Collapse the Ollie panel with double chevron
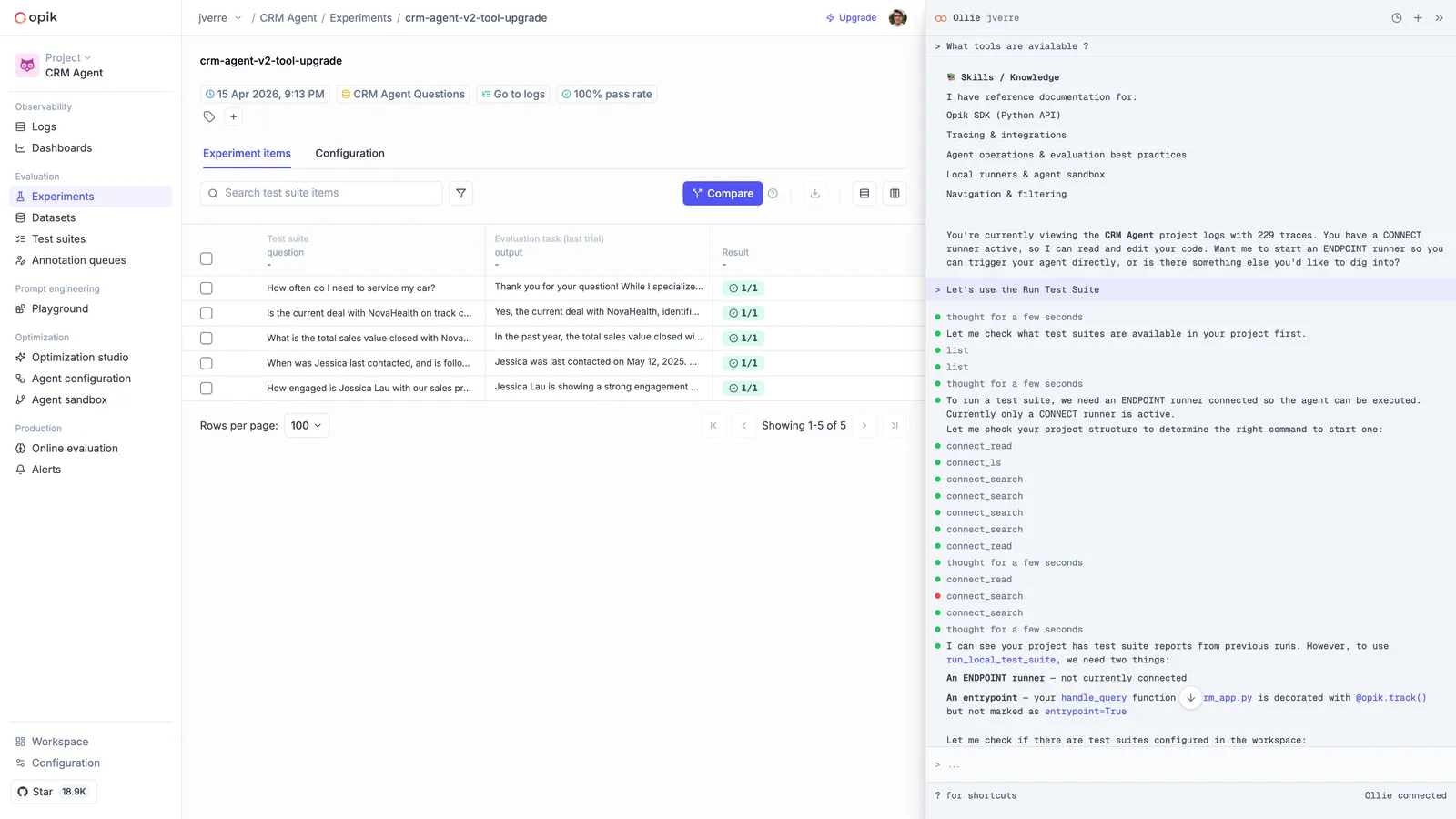Screen dimensions: 1456x819 [1439, 18]
